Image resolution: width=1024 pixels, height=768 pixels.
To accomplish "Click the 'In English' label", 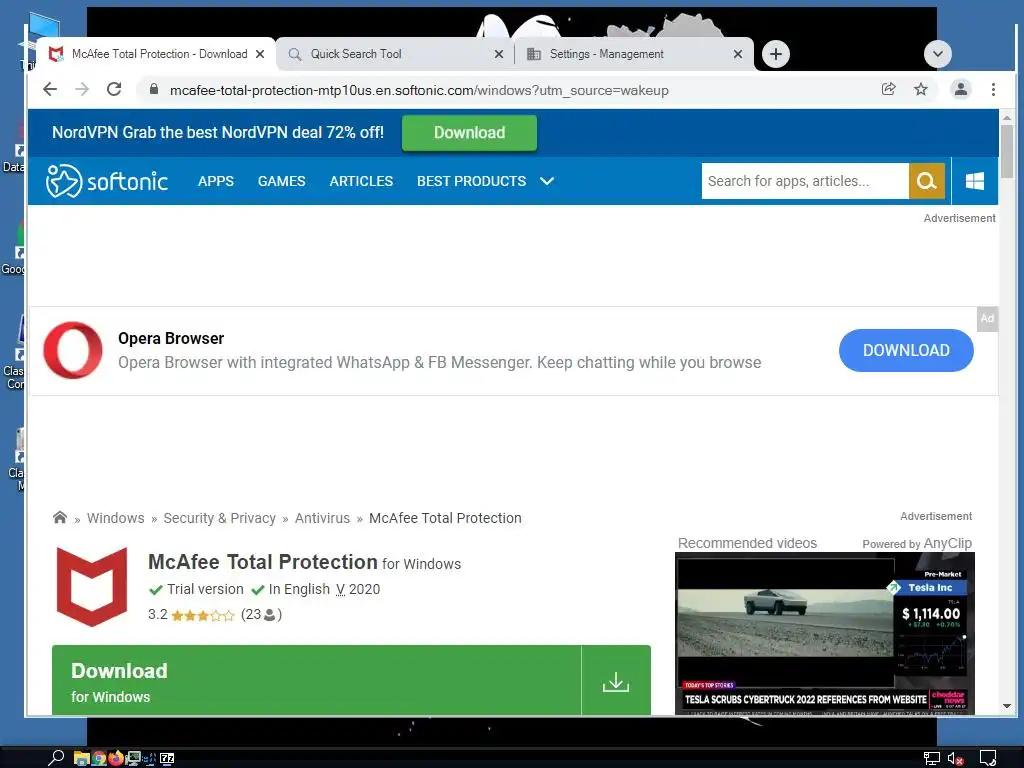I will coord(299,589).
